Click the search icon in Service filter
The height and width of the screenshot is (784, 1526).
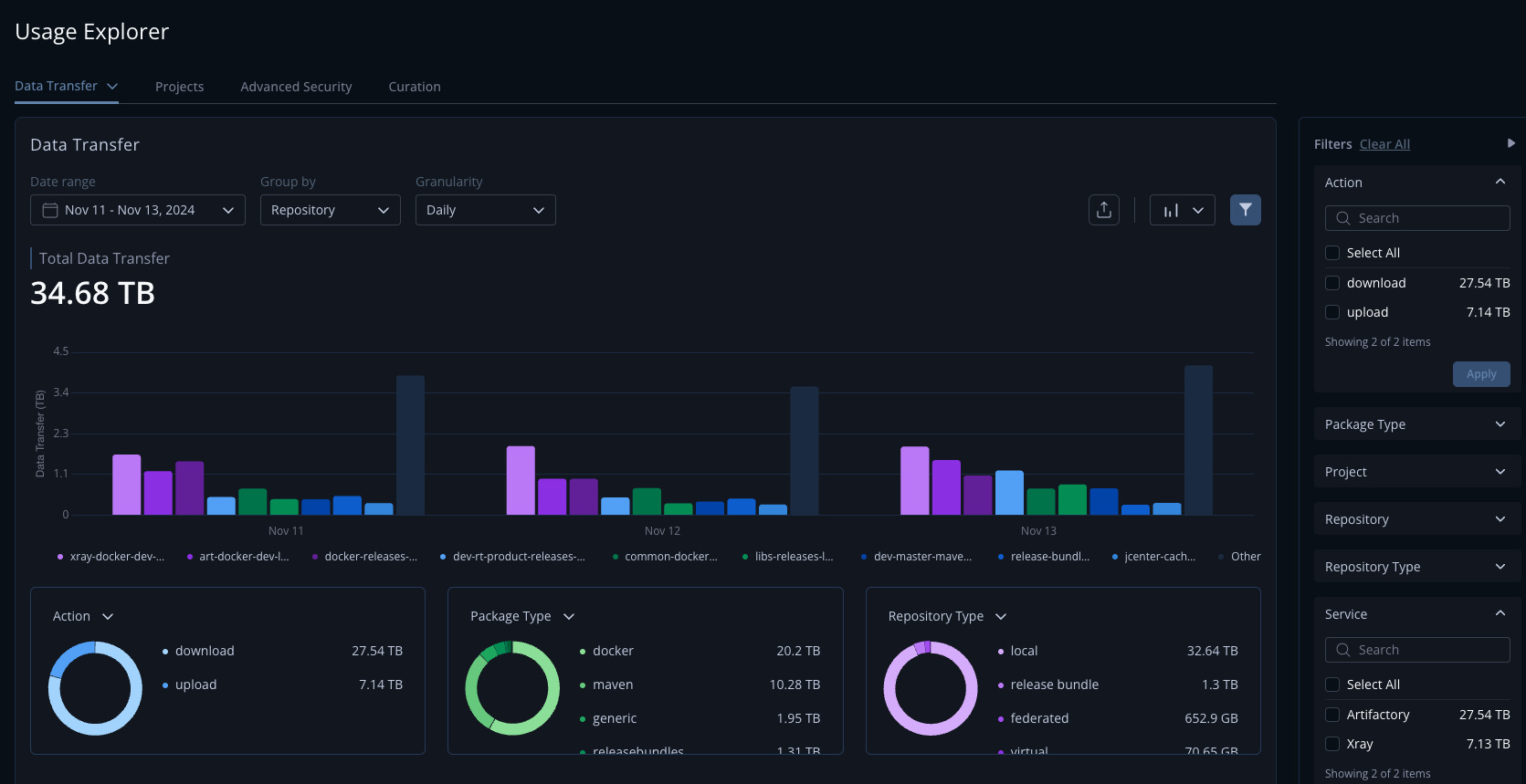(x=1342, y=650)
